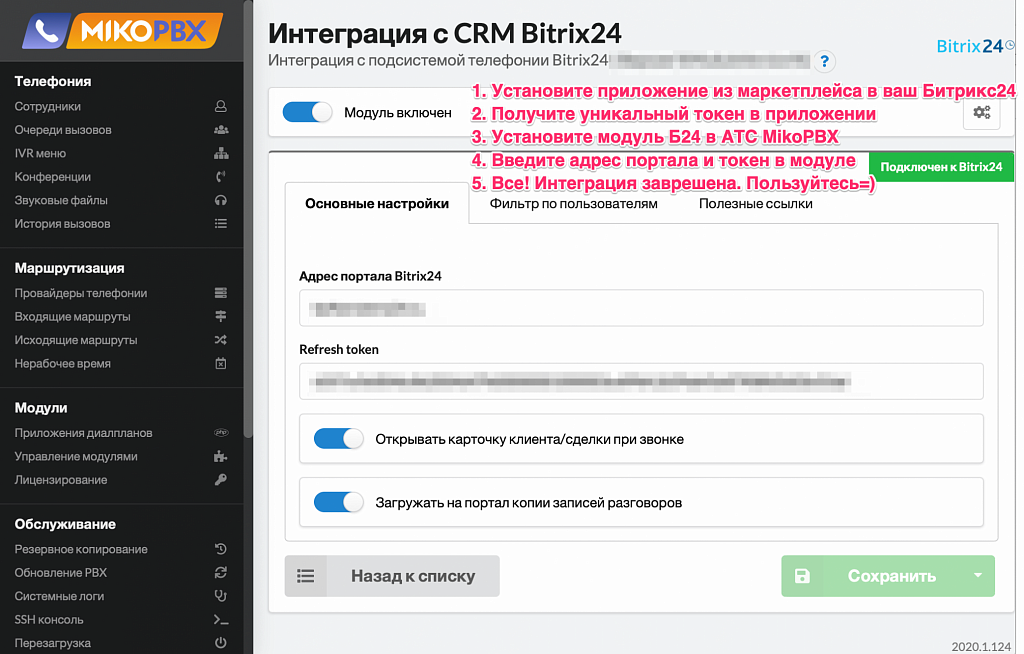Click the backup history clock icon

[221, 549]
